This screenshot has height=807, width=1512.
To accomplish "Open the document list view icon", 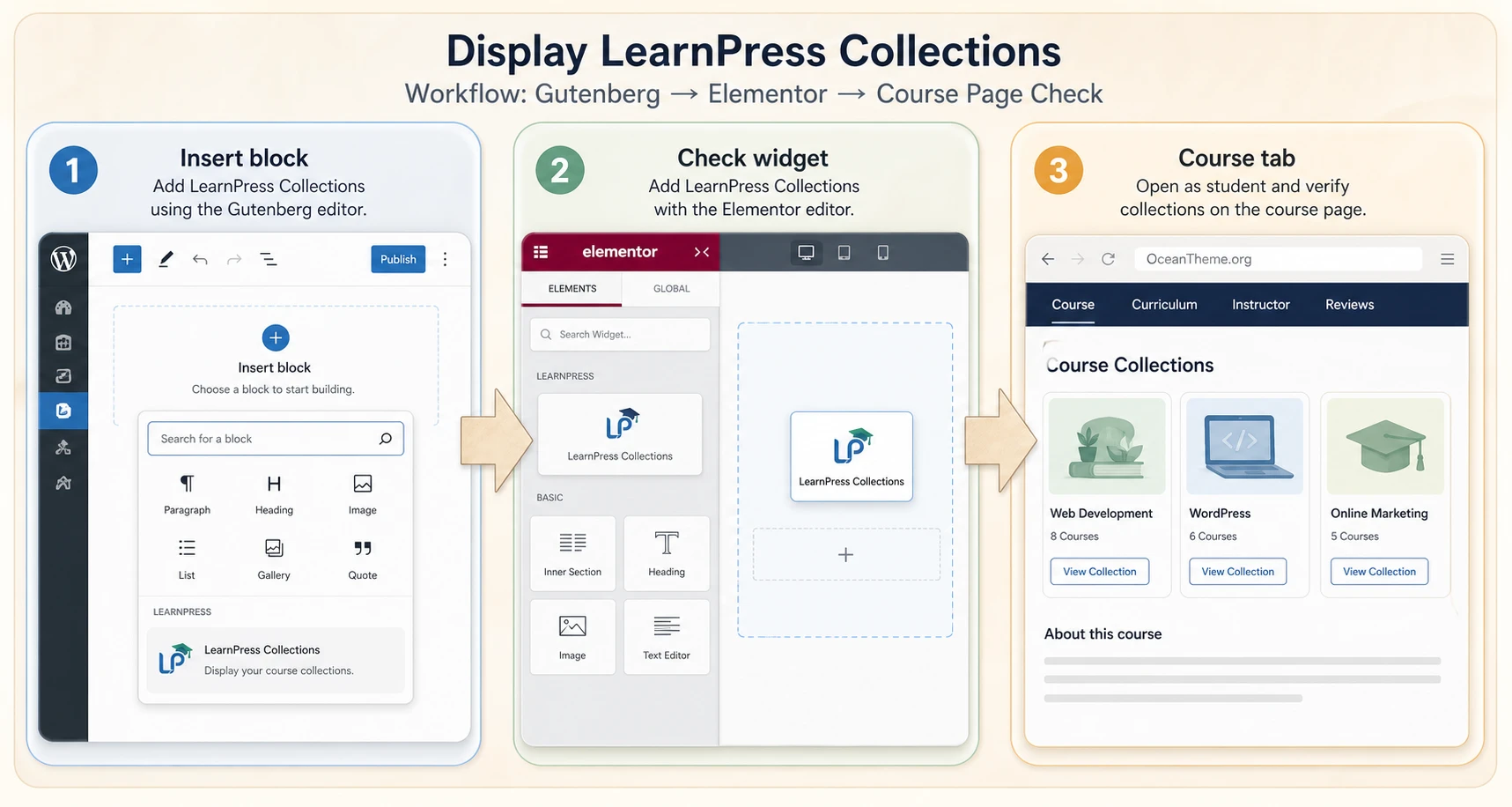I will (x=269, y=259).
